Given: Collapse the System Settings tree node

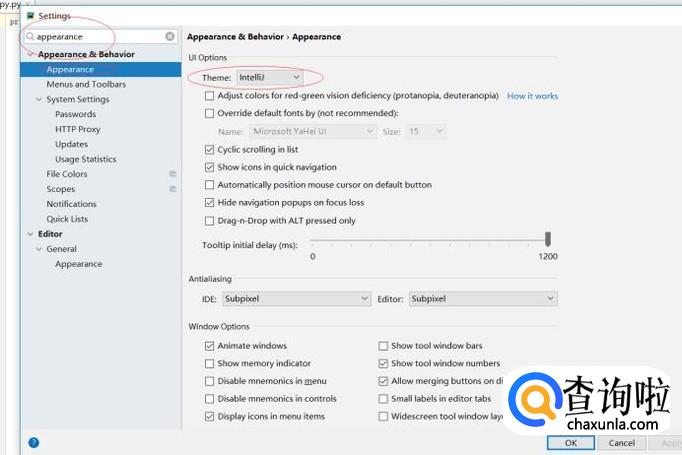Looking at the screenshot, I should 40,99.
